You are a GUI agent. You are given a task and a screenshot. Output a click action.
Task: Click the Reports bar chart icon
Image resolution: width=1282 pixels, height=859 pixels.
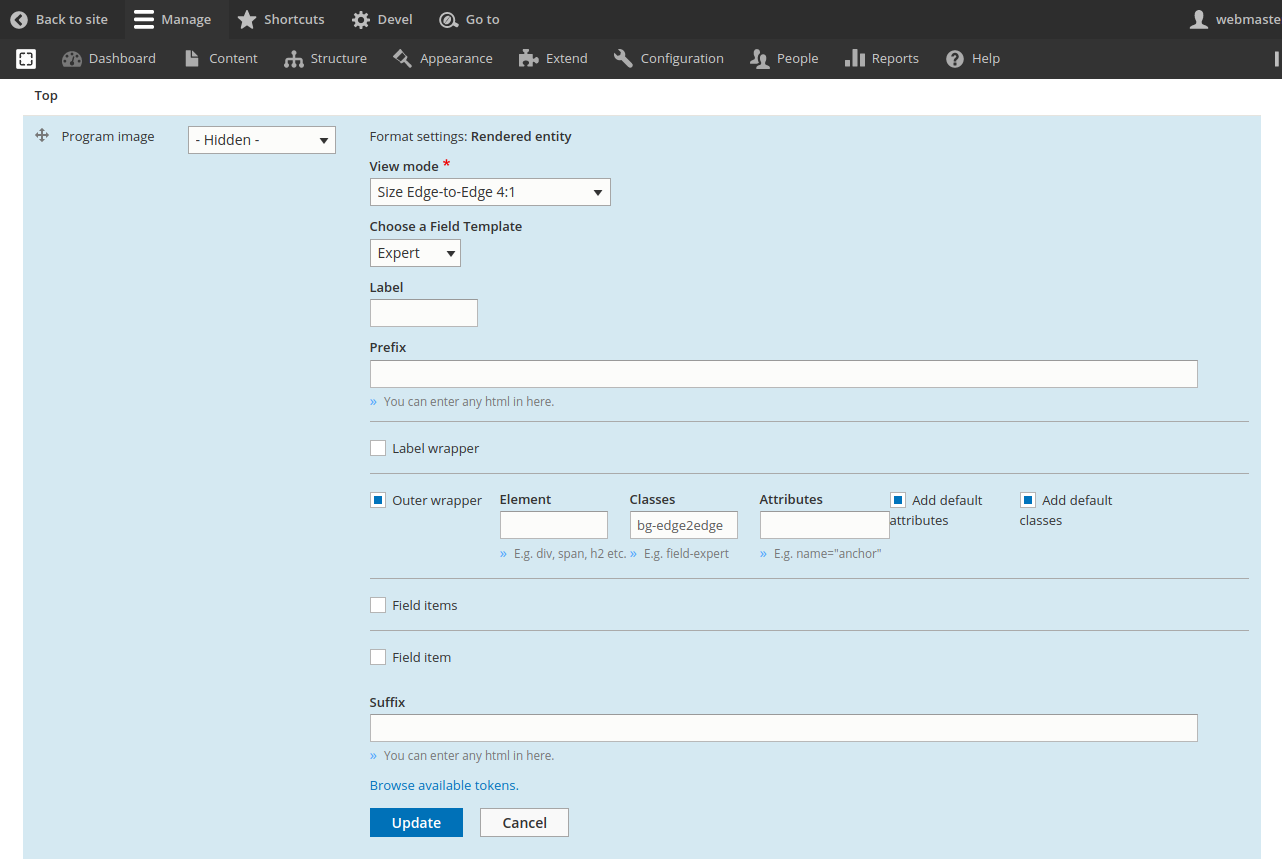(854, 59)
